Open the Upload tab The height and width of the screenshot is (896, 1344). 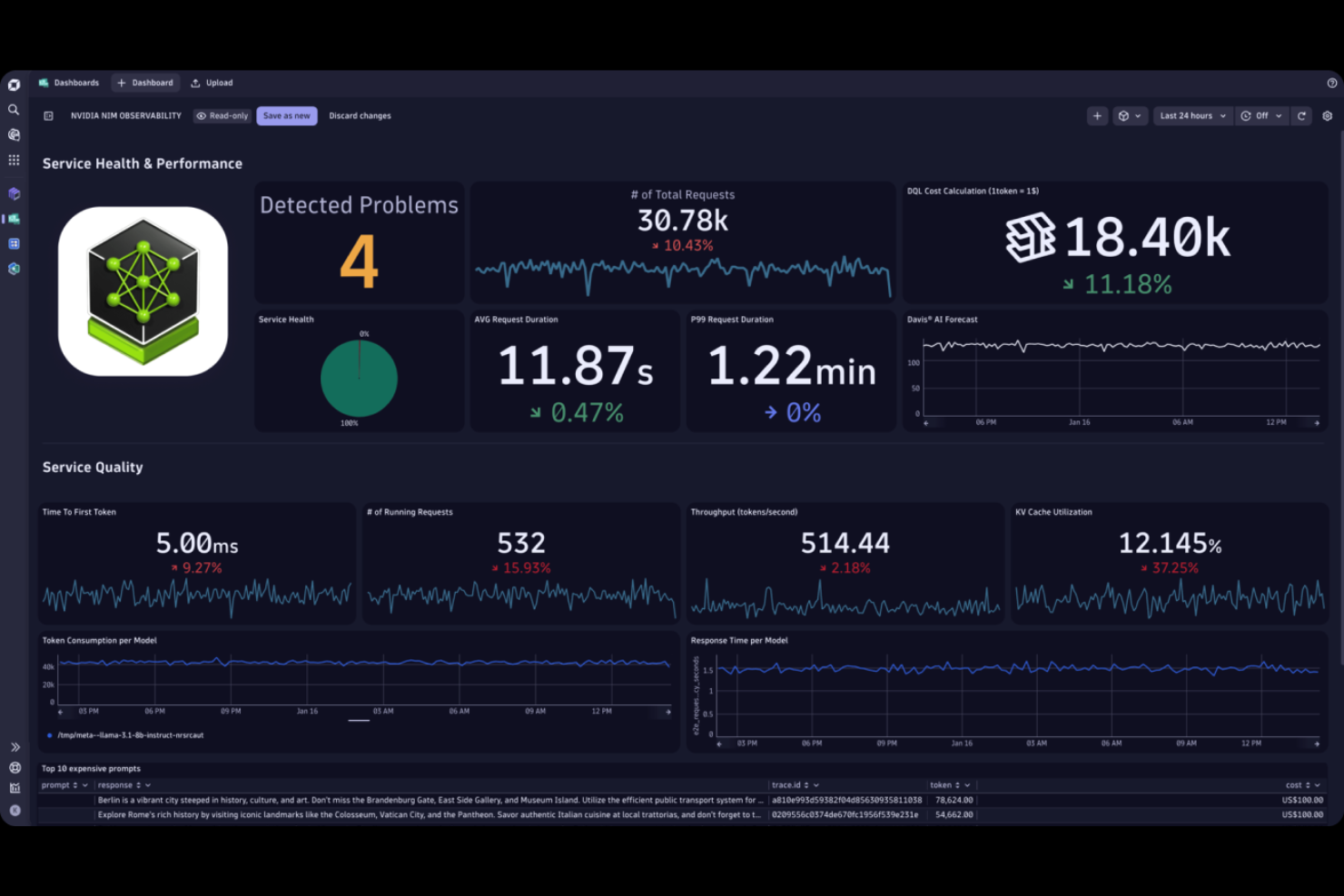click(x=212, y=83)
